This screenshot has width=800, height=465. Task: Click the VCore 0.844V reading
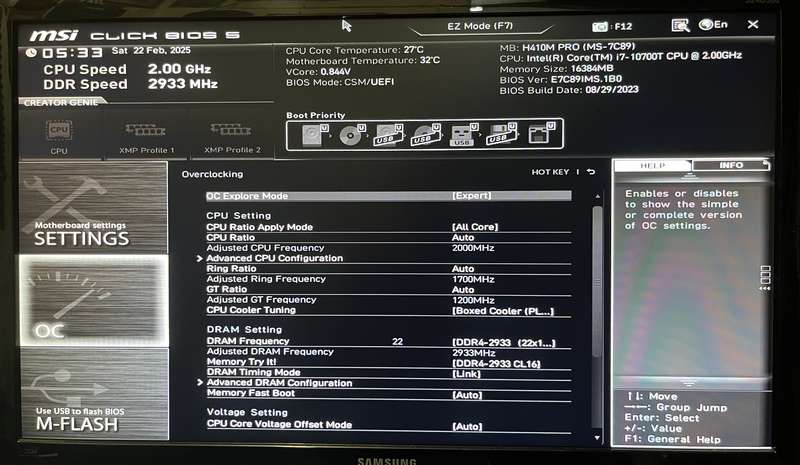318,71
